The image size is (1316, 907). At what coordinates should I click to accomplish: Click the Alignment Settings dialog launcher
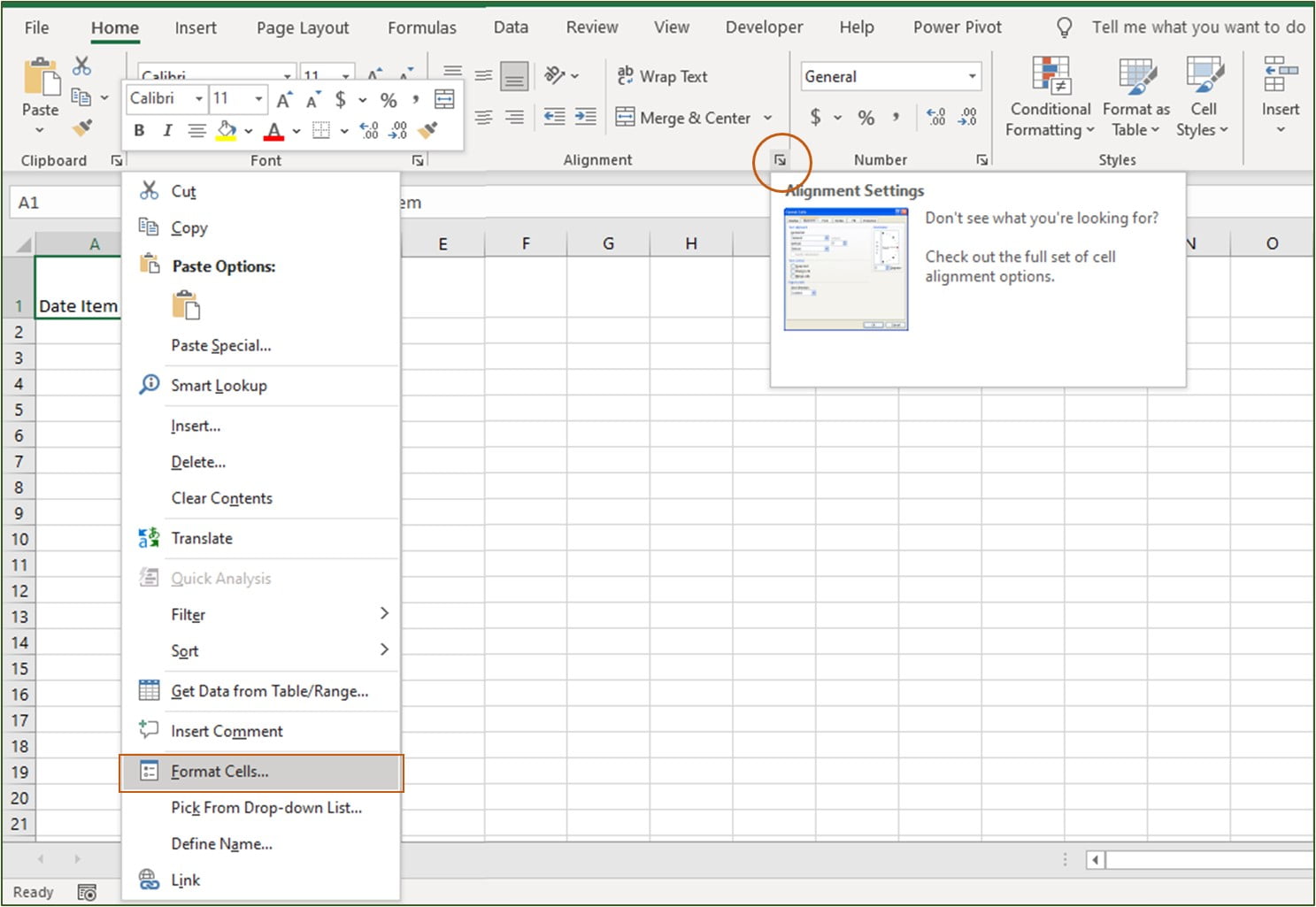pyautogui.click(x=780, y=159)
